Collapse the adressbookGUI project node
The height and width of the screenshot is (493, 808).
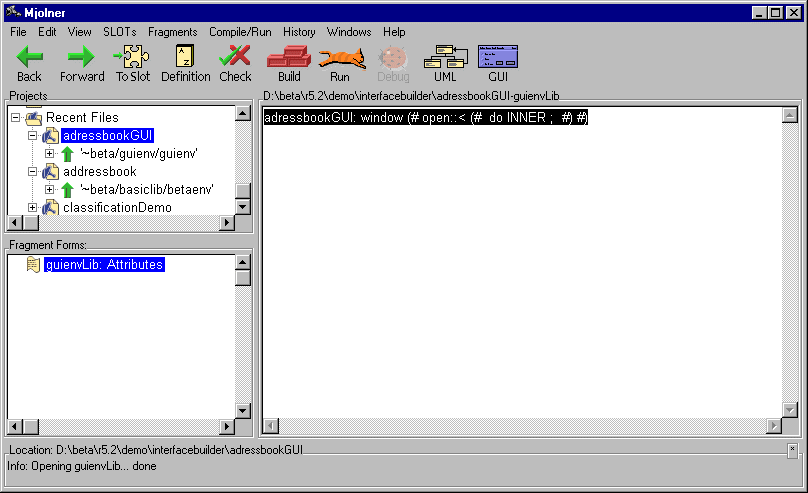(33, 136)
